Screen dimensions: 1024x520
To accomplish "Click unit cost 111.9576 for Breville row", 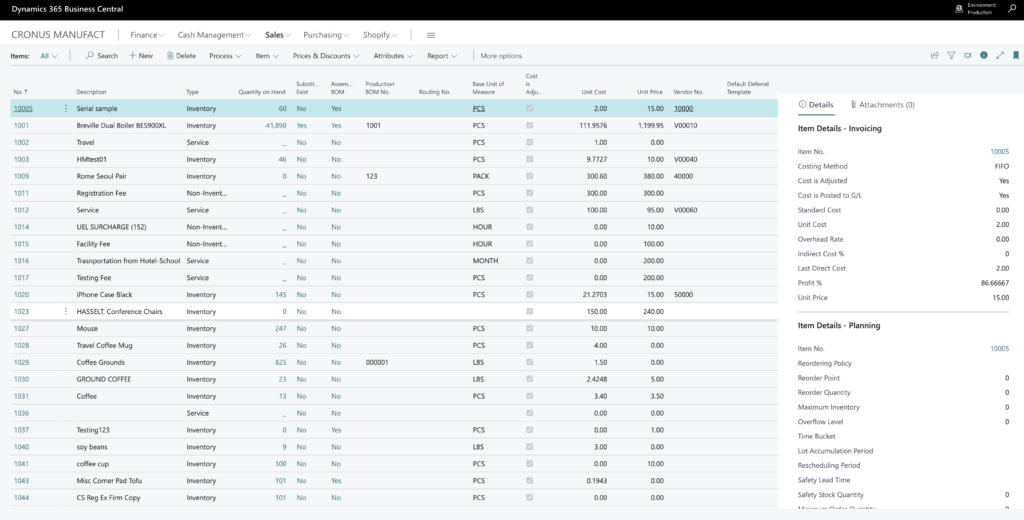I will 593,125.
